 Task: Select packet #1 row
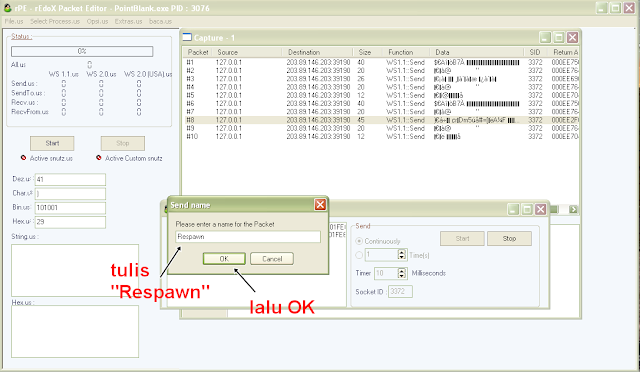(x=381, y=62)
